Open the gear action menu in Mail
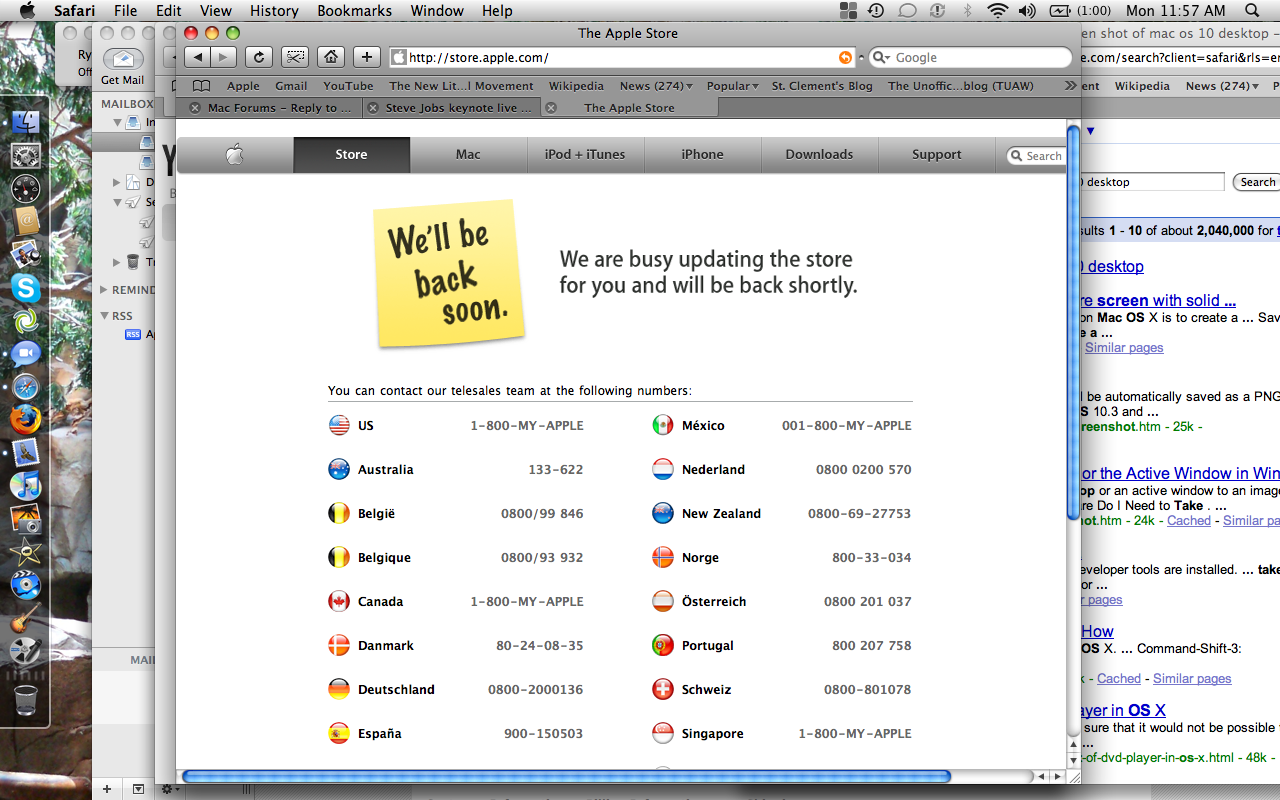Viewport: 1280px width, 800px height. point(169,789)
